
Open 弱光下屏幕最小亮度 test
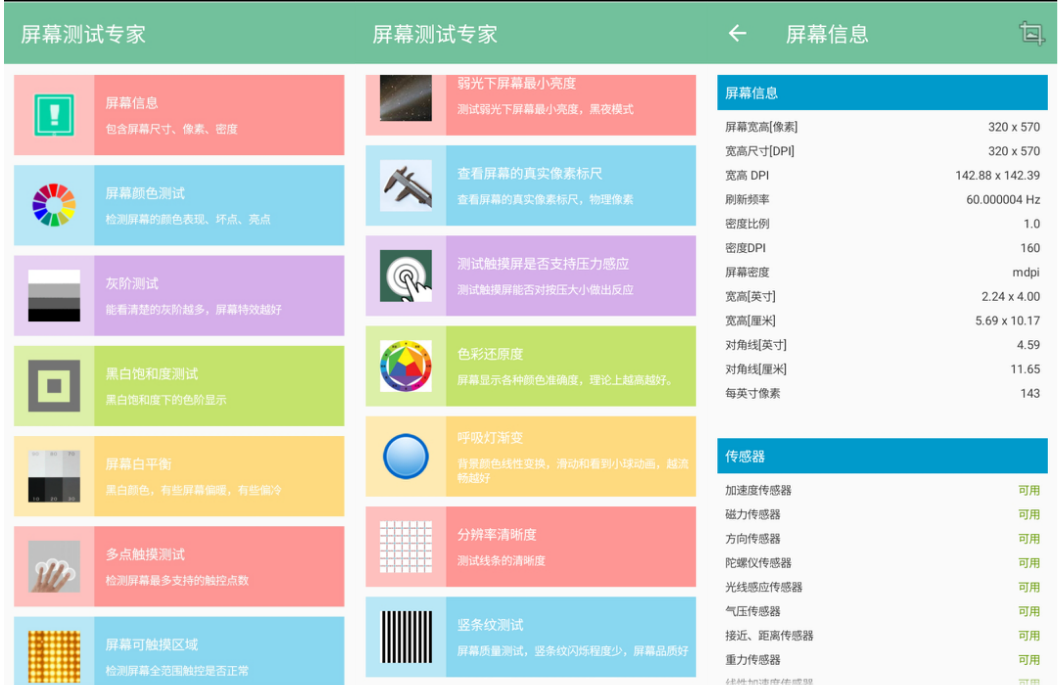pos(531,105)
